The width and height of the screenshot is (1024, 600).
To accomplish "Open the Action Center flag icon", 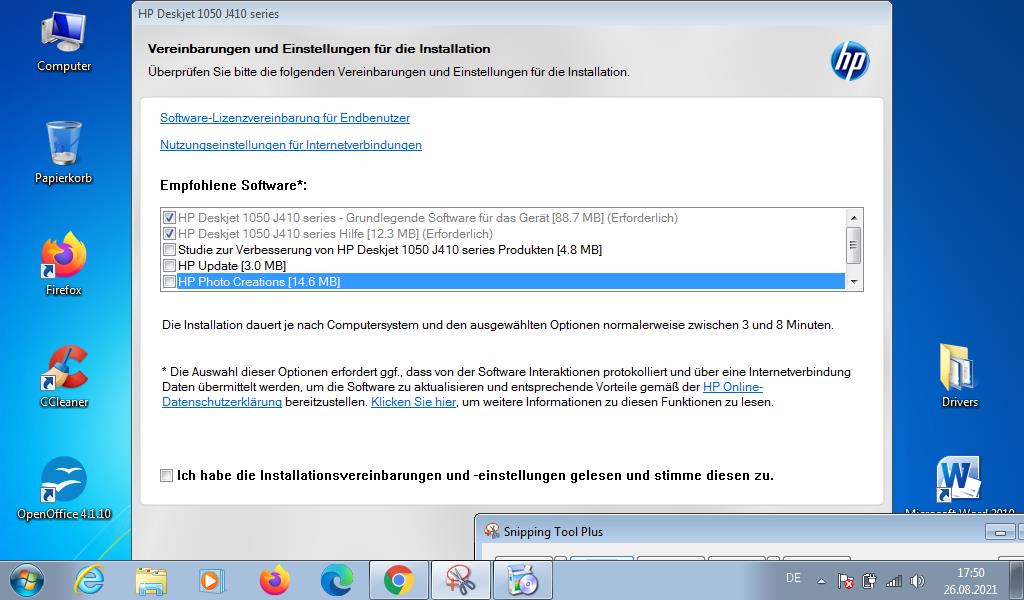I will pos(845,580).
